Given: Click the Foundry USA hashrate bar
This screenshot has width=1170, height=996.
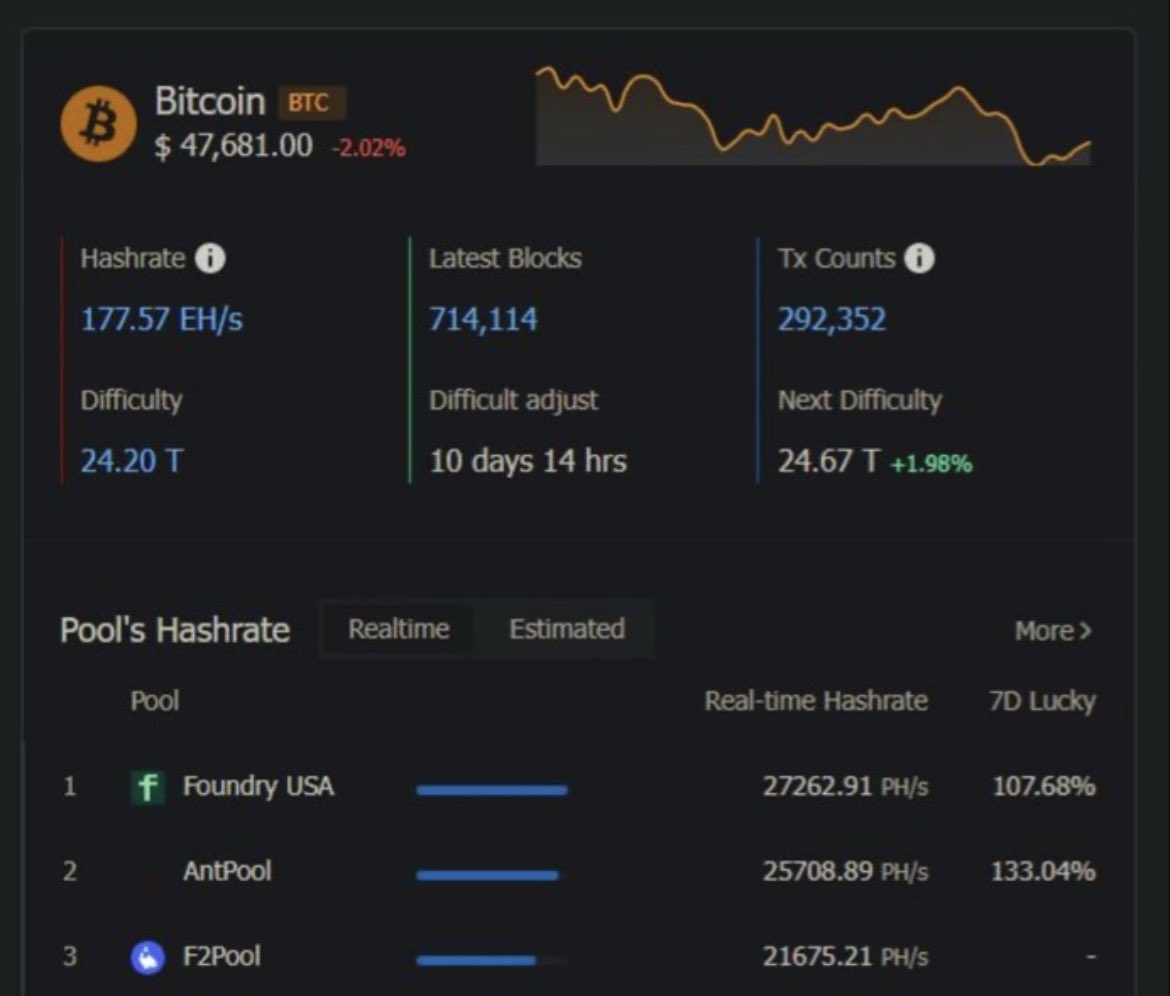Looking at the screenshot, I should pos(492,790).
